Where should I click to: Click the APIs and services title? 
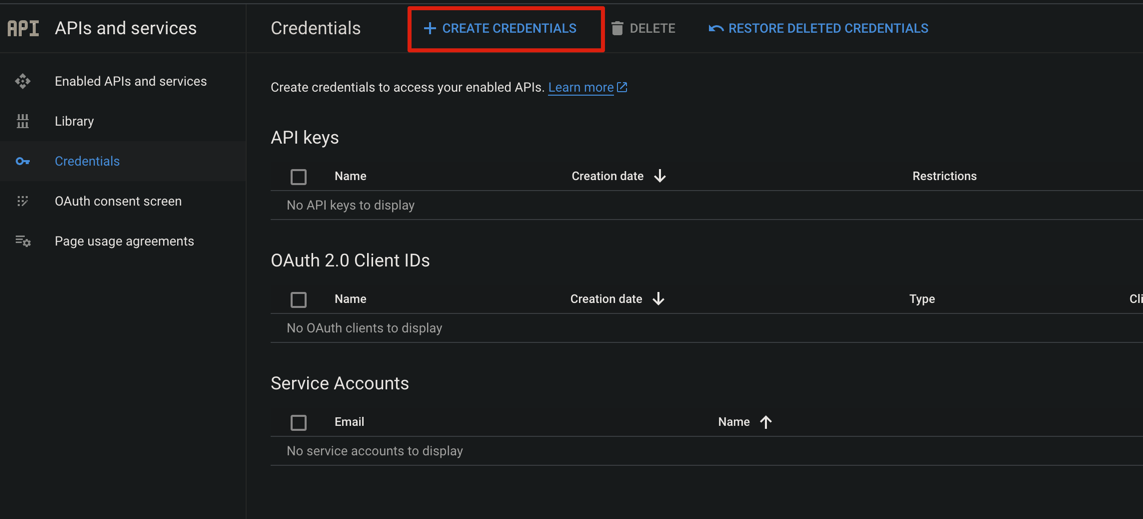(125, 28)
